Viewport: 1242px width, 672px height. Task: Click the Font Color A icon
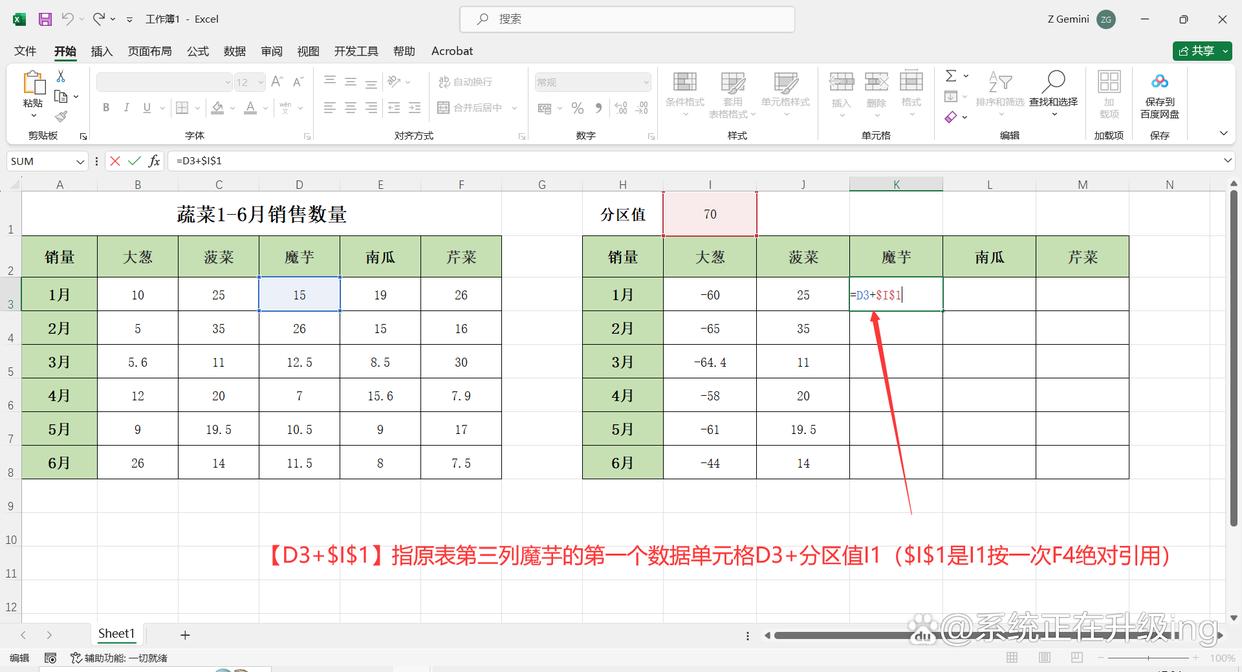point(249,108)
